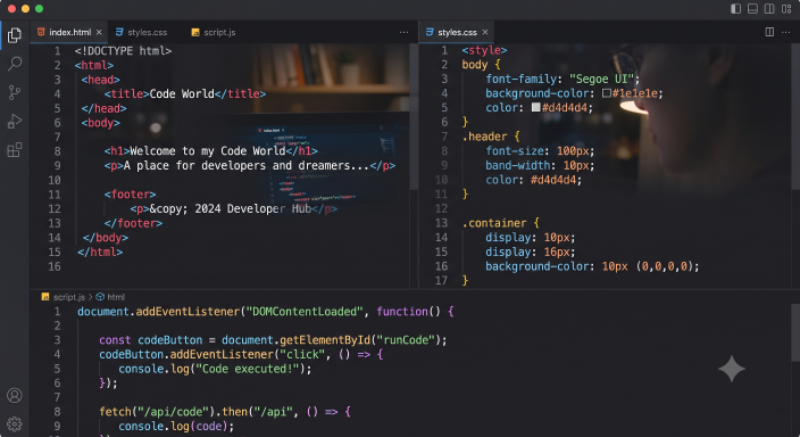The height and width of the screenshot is (437, 800).
Task: Select styles.css tab in right group
Action: coord(457,32)
